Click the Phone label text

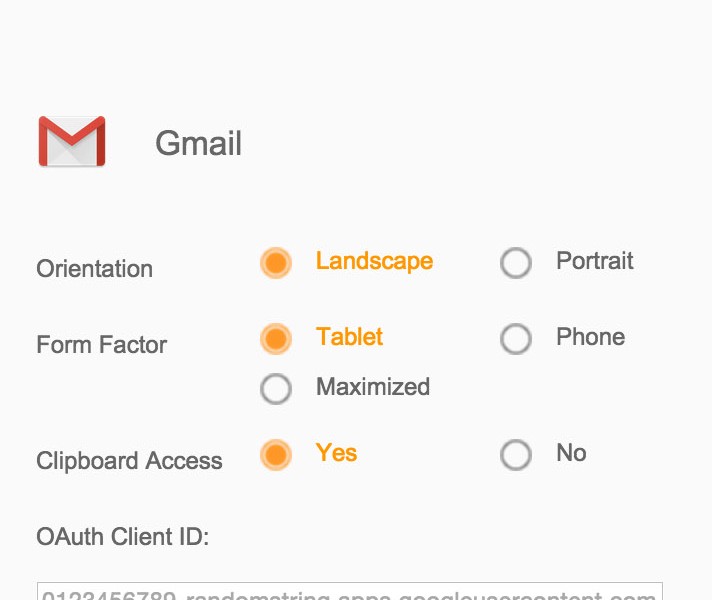[590, 338]
